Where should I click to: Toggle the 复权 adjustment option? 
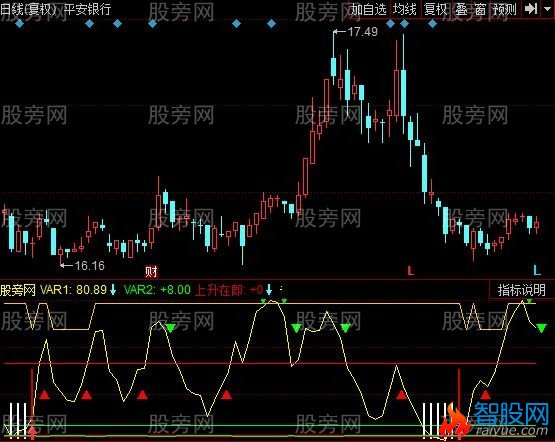point(436,9)
